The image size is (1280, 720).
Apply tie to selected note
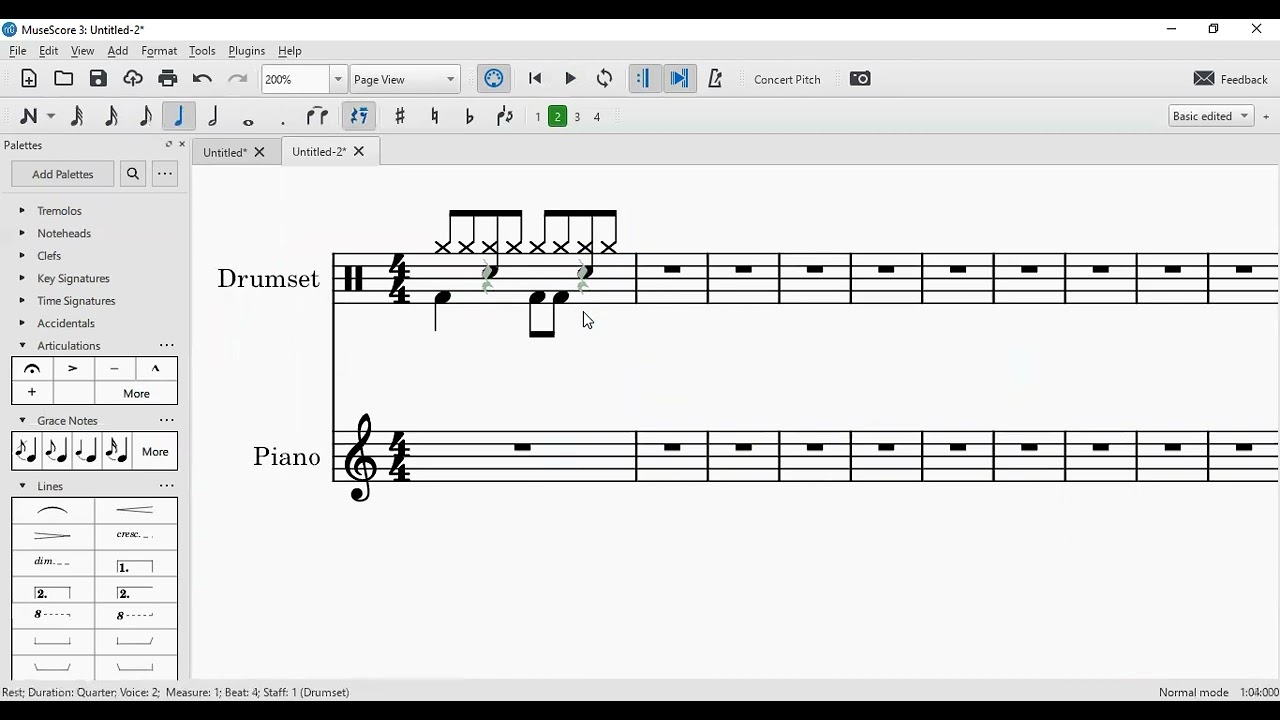point(318,116)
